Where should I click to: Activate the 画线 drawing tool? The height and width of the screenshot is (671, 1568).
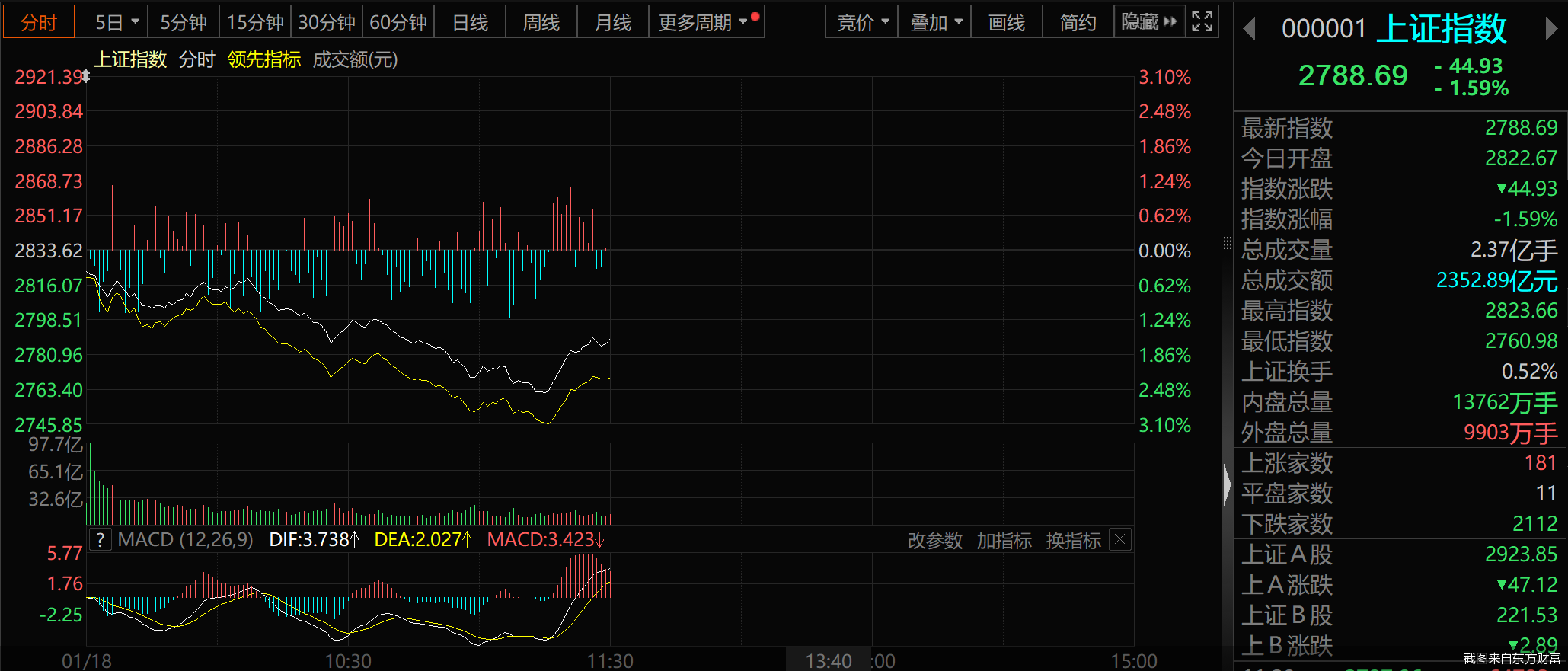[1007, 22]
